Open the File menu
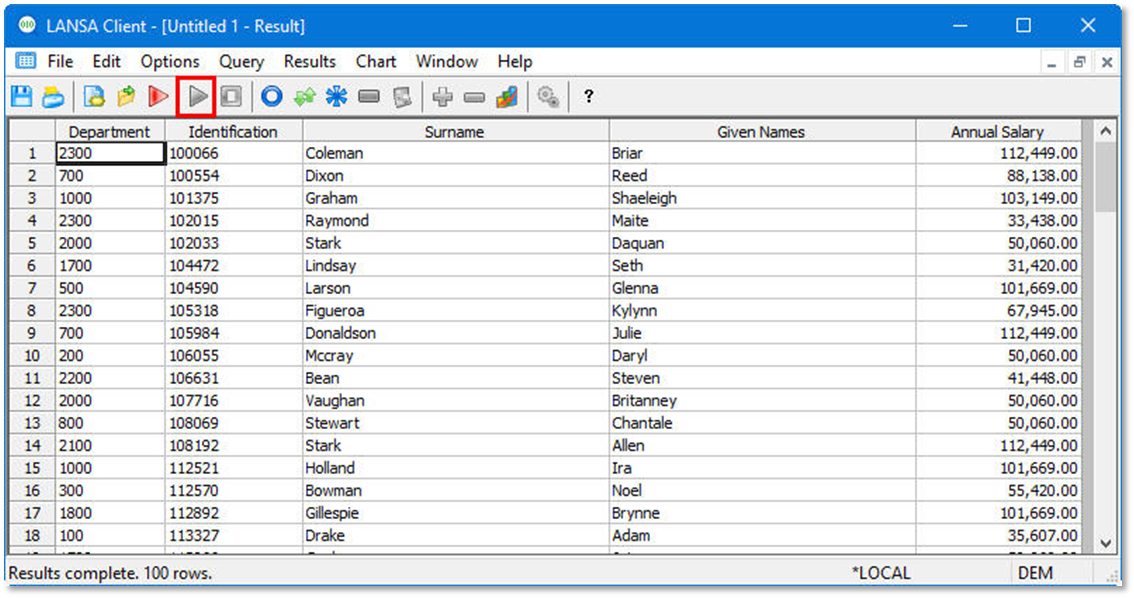 [x=60, y=61]
